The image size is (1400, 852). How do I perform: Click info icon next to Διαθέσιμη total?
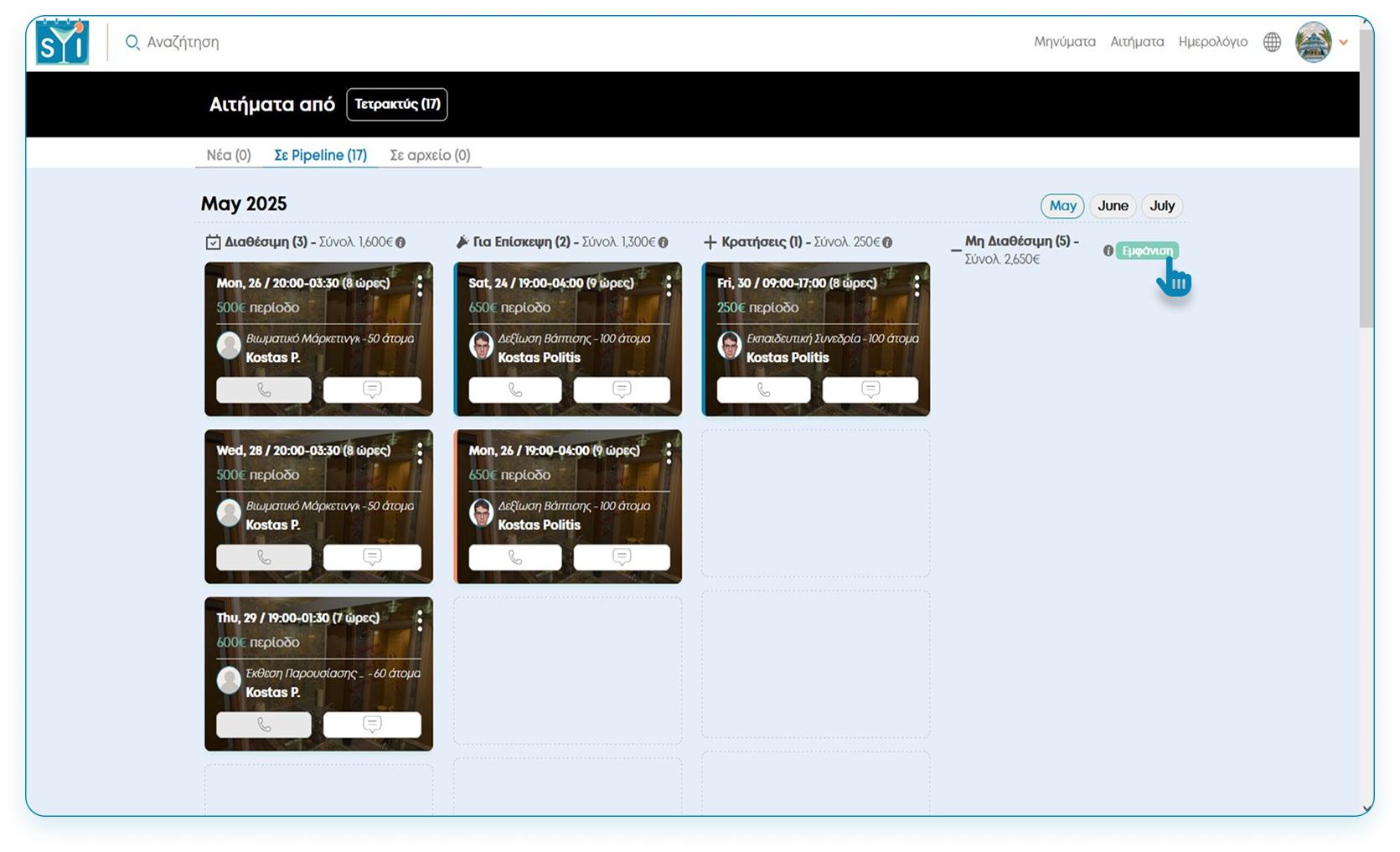[x=400, y=242]
